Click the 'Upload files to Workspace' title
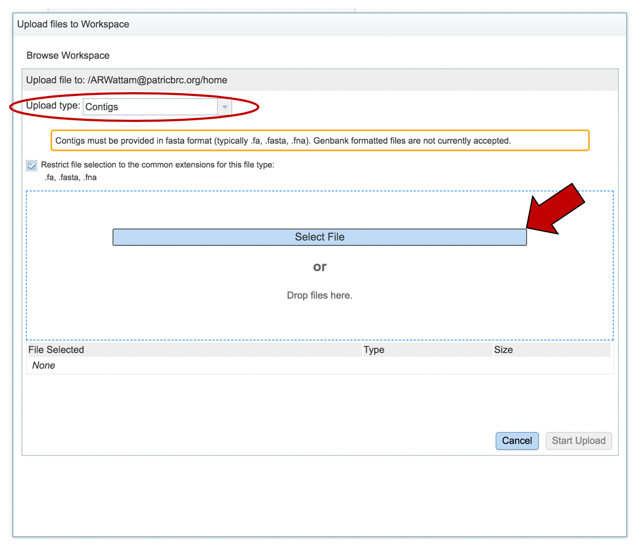 [x=73, y=24]
